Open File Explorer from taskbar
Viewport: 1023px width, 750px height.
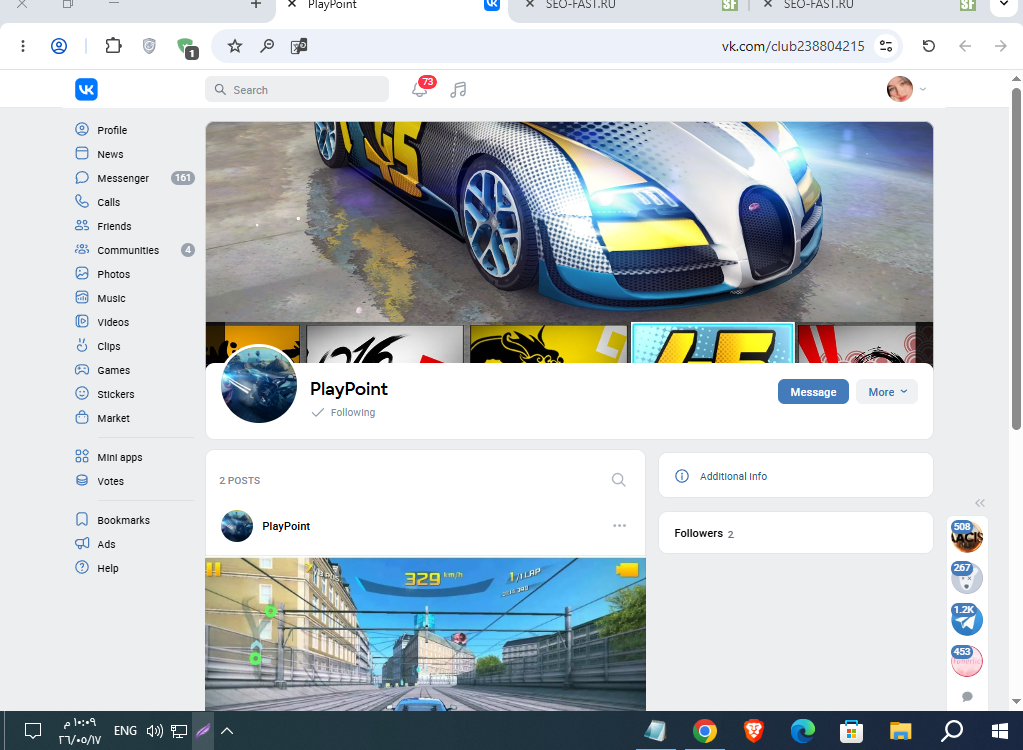(900, 731)
